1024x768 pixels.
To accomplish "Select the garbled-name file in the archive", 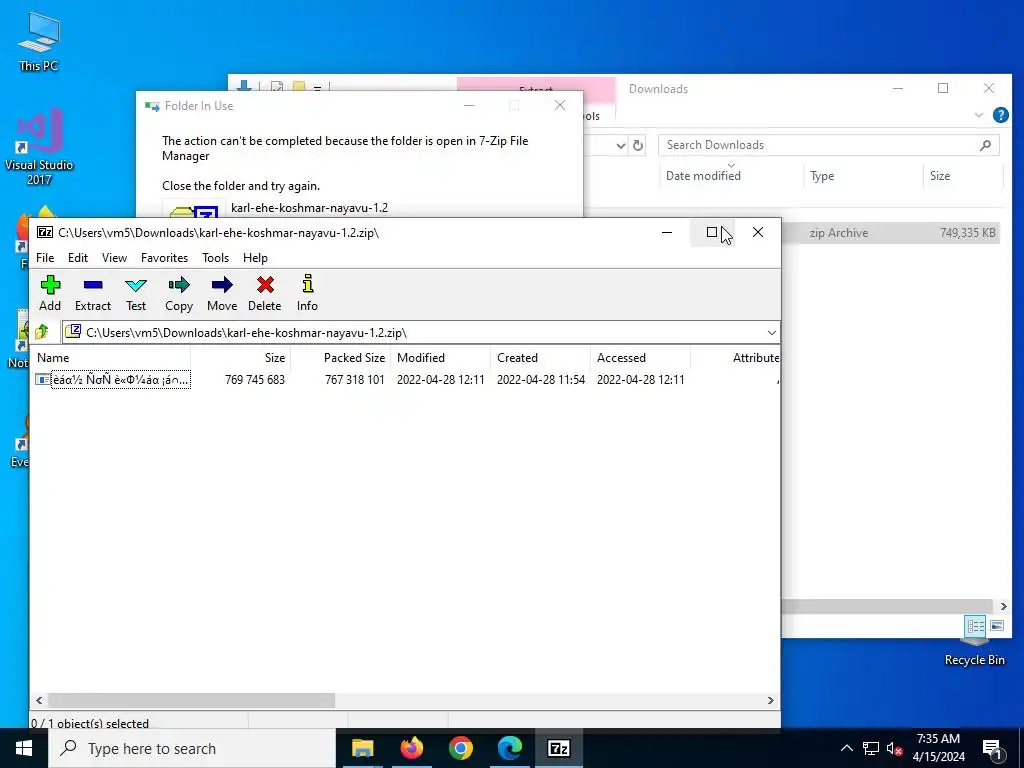I will point(121,379).
